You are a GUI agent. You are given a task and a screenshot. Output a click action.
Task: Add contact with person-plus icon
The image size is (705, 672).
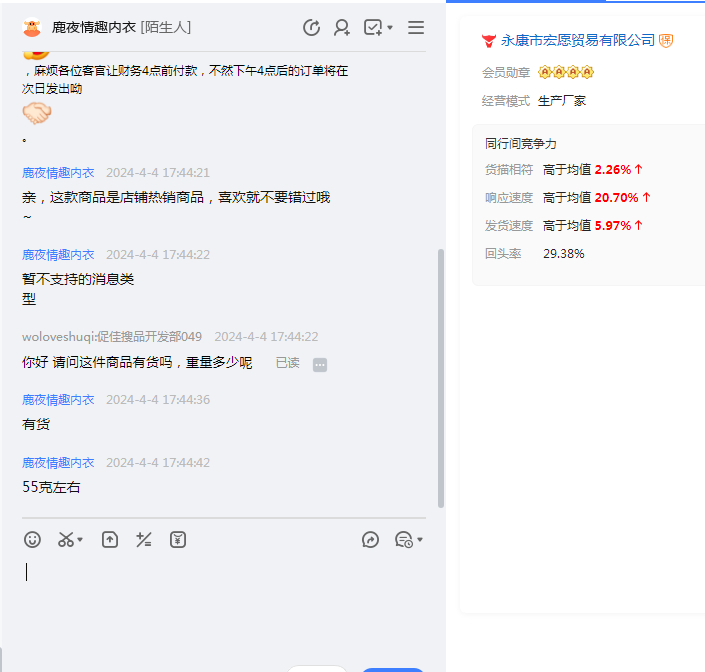[x=342, y=27]
